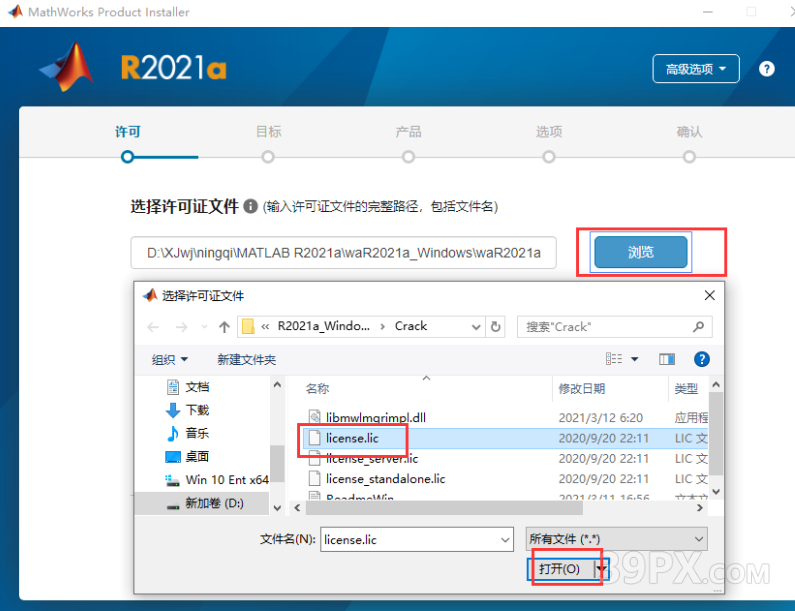Image resolution: width=795 pixels, height=611 pixels.
Task: Expand the filename combo box dropdown
Action: click(505, 540)
